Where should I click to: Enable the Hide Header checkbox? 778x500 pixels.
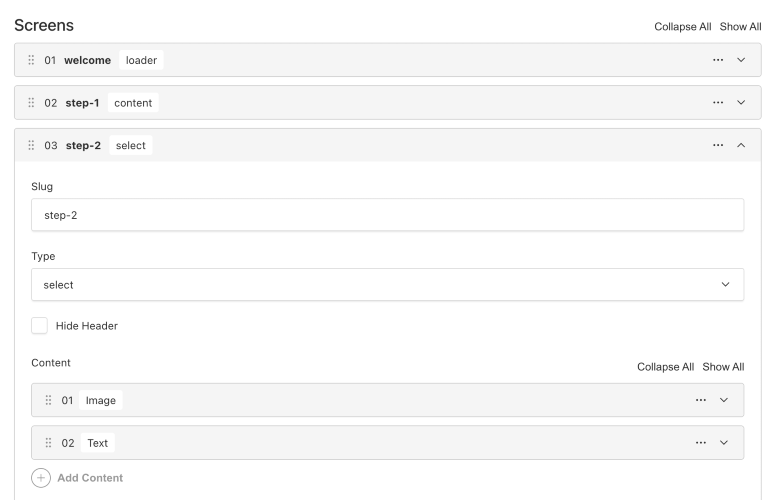tap(40, 326)
